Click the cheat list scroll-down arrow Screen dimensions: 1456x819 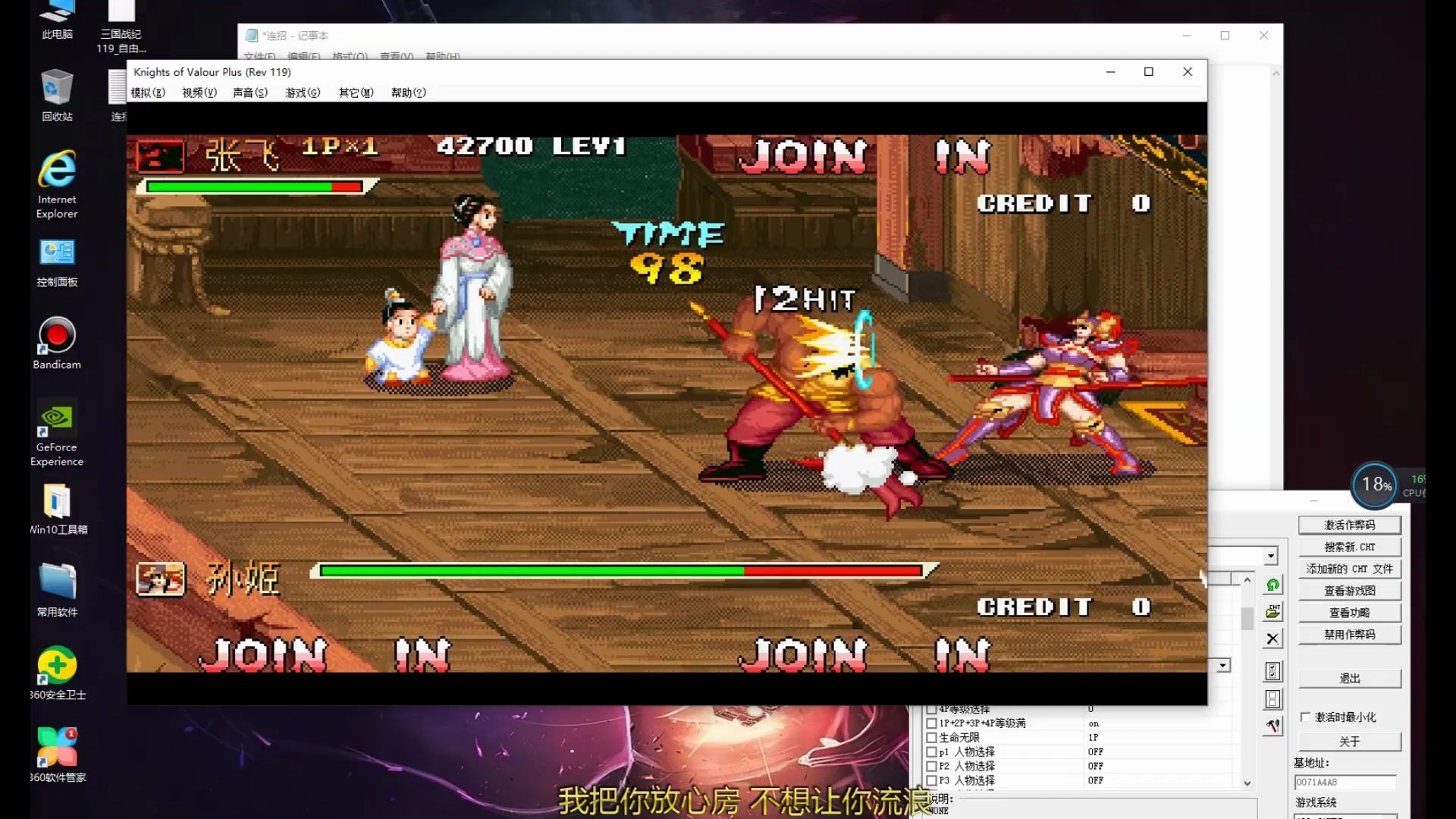click(x=1247, y=783)
